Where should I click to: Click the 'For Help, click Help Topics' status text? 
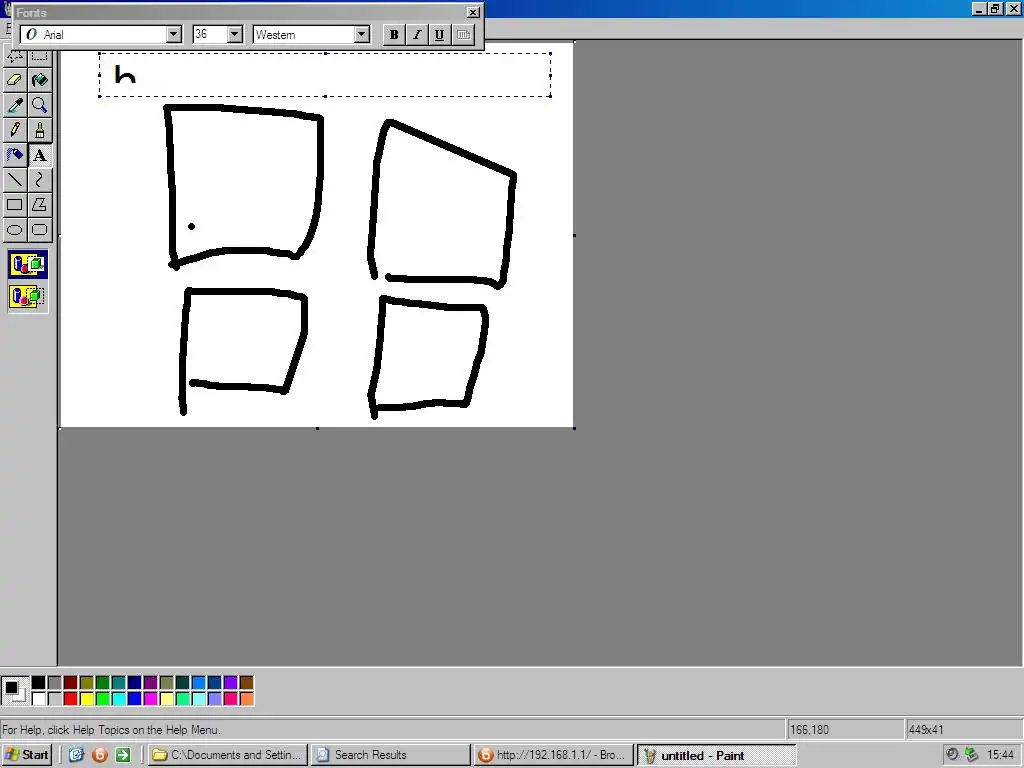[x=111, y=729]
